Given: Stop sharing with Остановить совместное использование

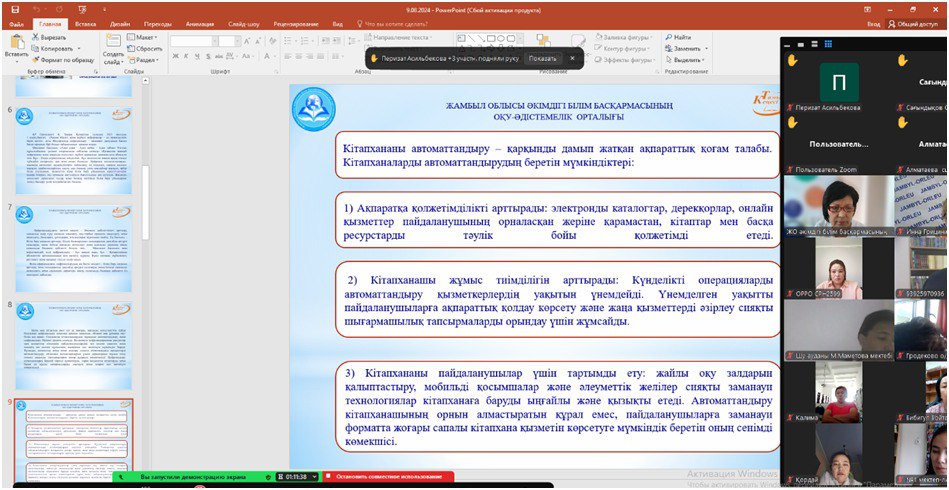Looking at the screenshot, I should pos(388,477).
